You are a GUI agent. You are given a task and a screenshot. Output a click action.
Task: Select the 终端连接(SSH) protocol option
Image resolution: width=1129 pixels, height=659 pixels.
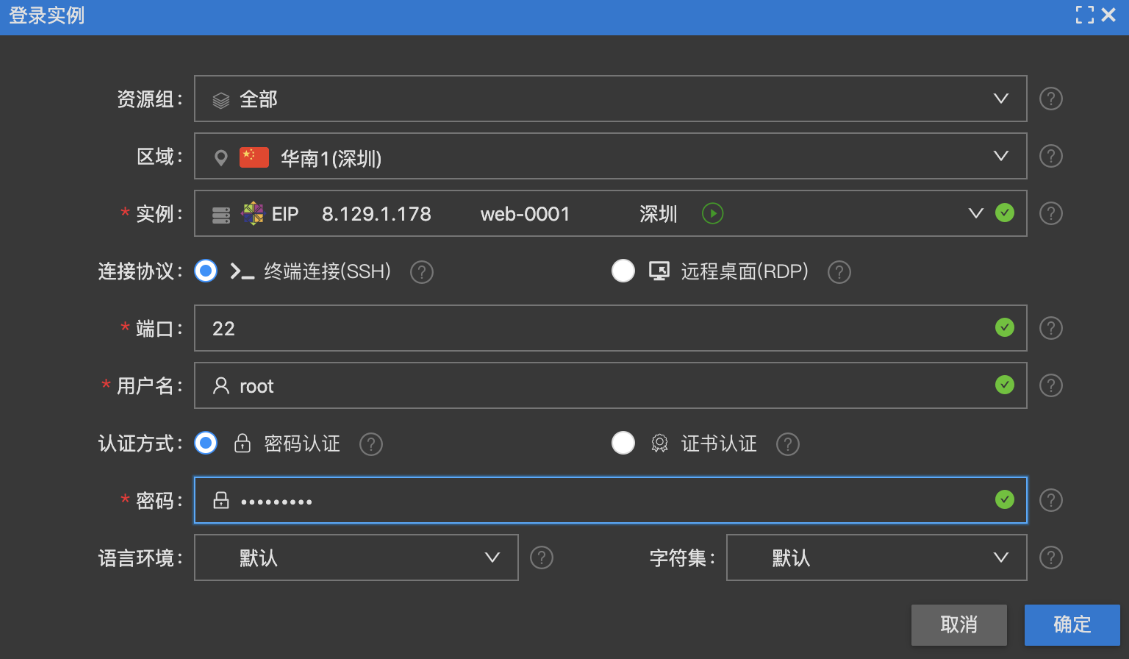(x=205, y=271)
